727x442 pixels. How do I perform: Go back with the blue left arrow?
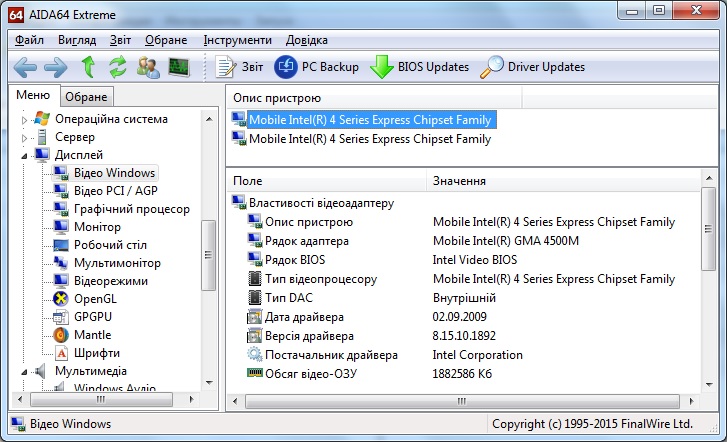(25, 68)
